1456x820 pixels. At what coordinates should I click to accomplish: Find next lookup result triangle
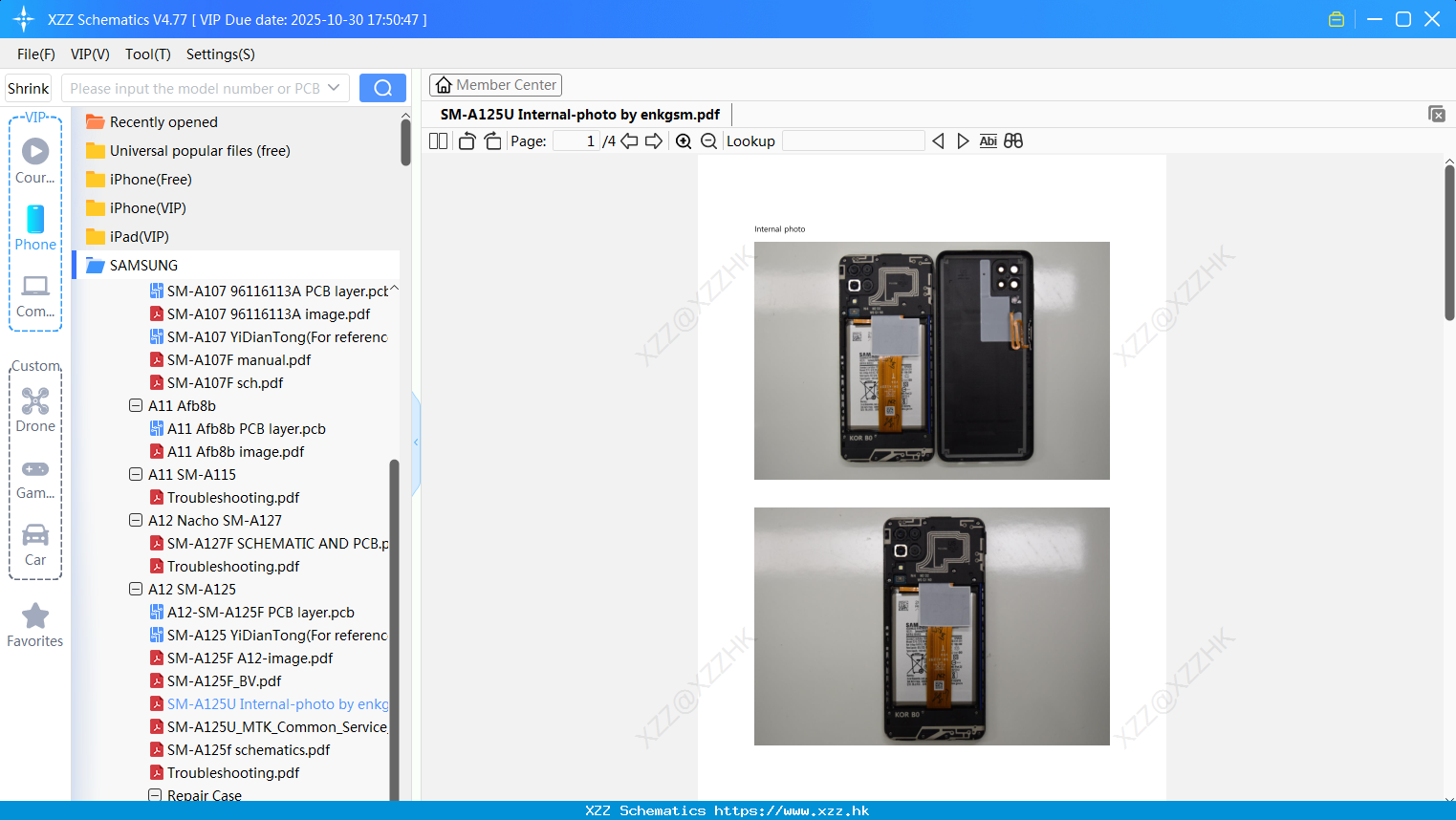coord(963,140)
